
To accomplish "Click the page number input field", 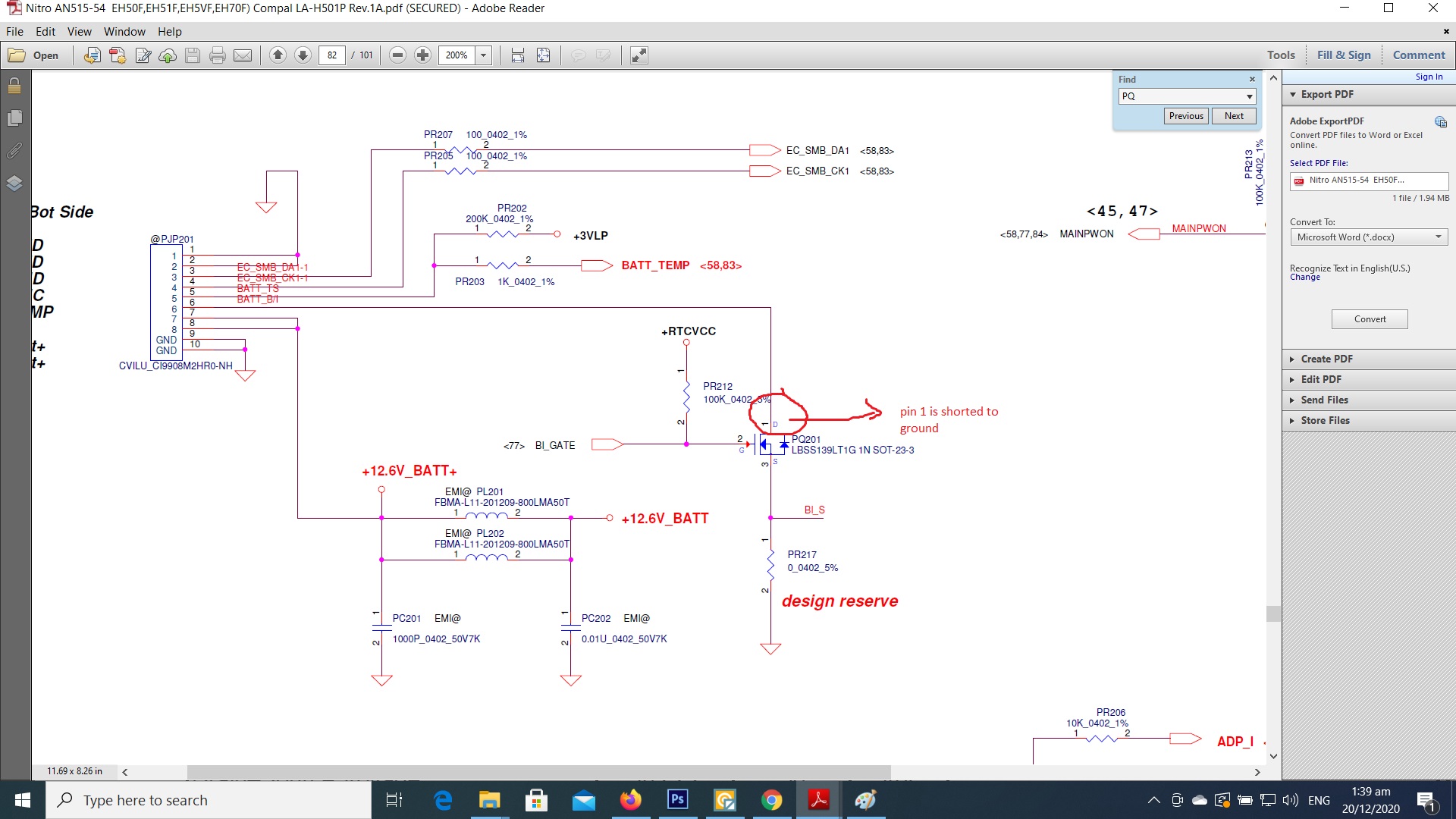I will (x=332, y=55).
